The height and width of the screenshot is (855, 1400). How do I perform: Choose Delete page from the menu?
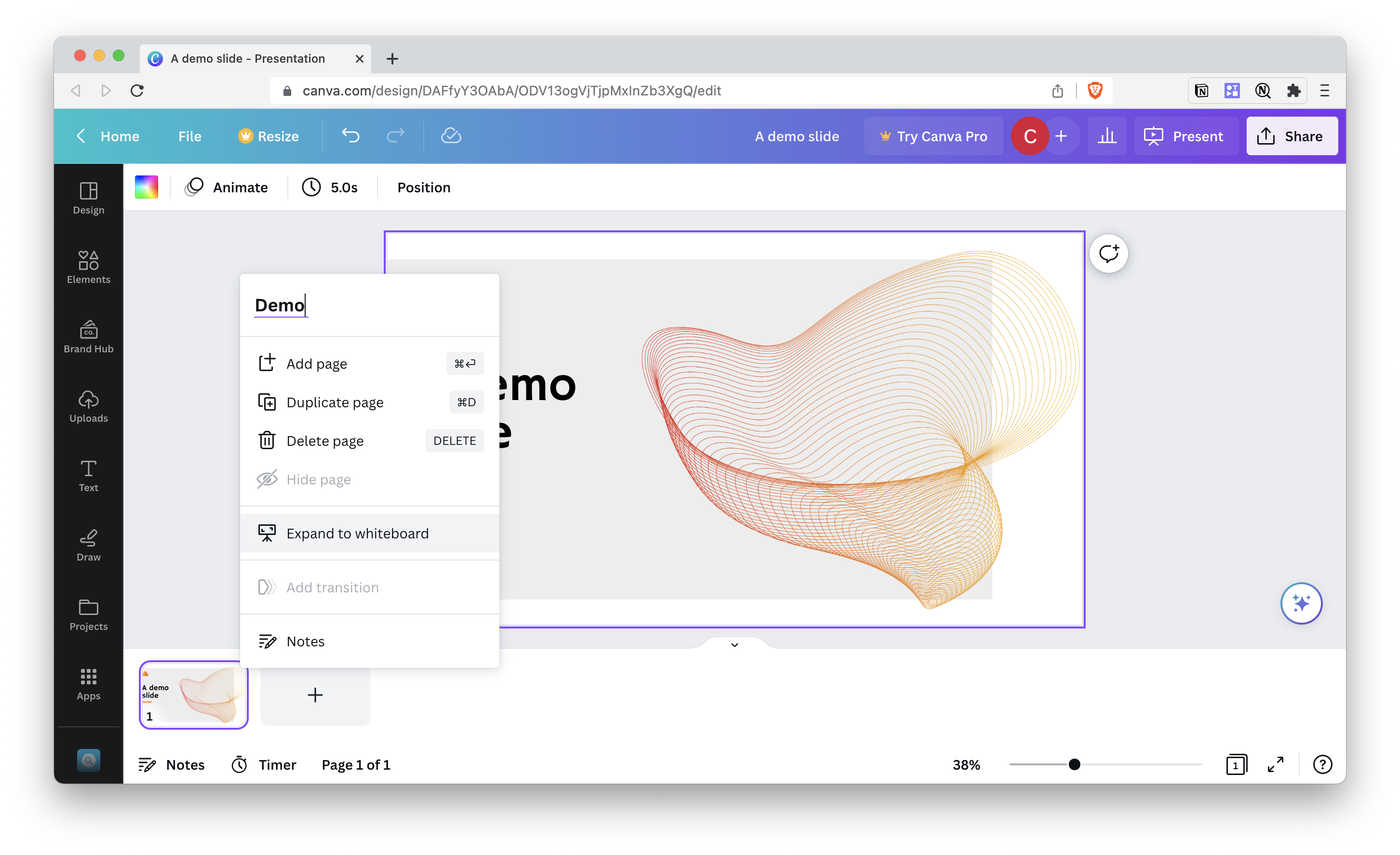click(x=370, y=441)
